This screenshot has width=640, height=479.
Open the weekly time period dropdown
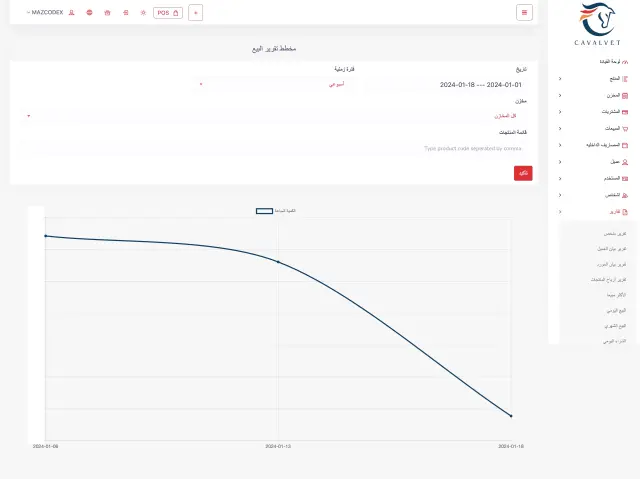[x=276, y=84]
